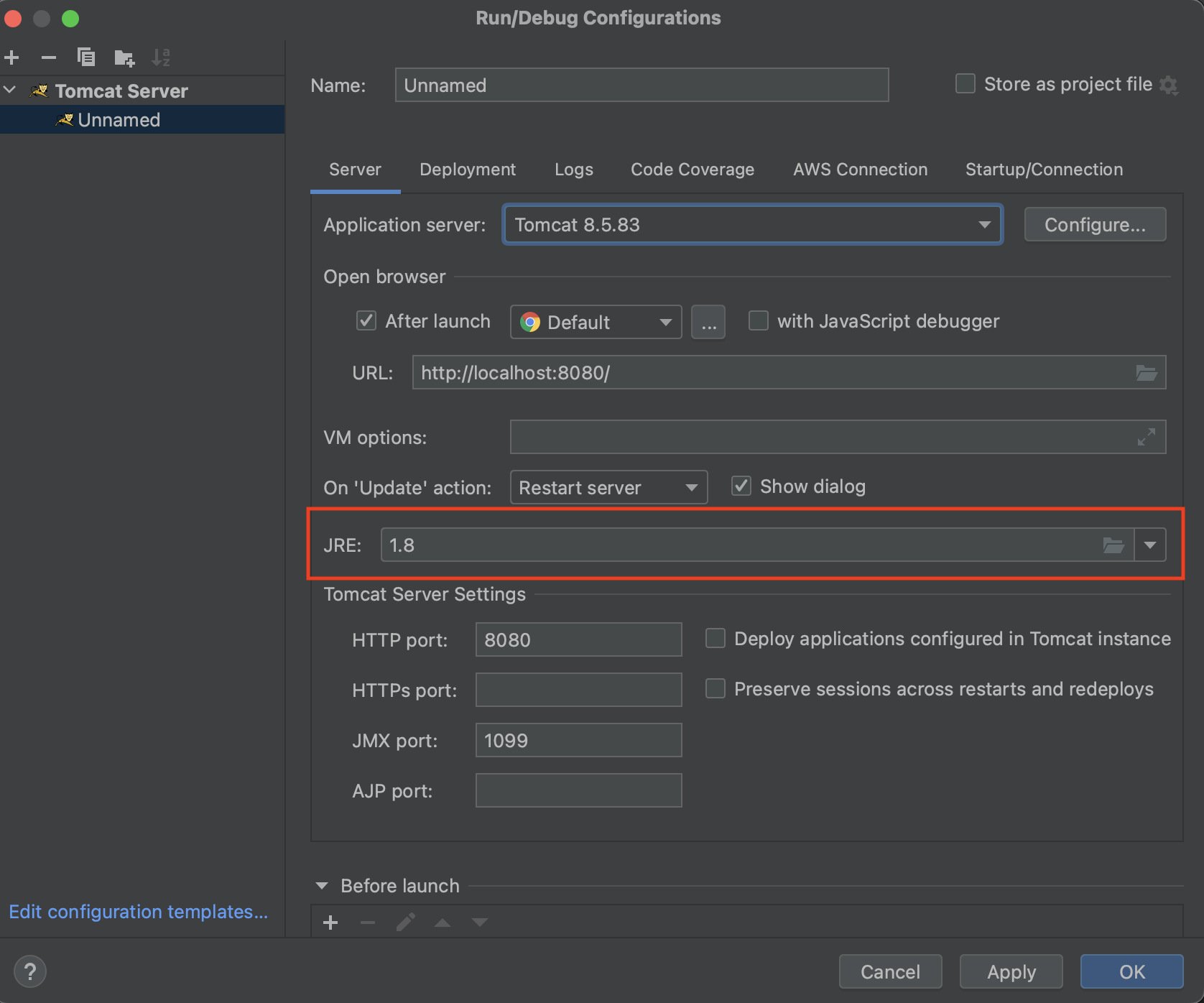The width and height of the screenshot is (1204, 1003).
Task: Click Cancel button
Action: [x=891, y=972]
